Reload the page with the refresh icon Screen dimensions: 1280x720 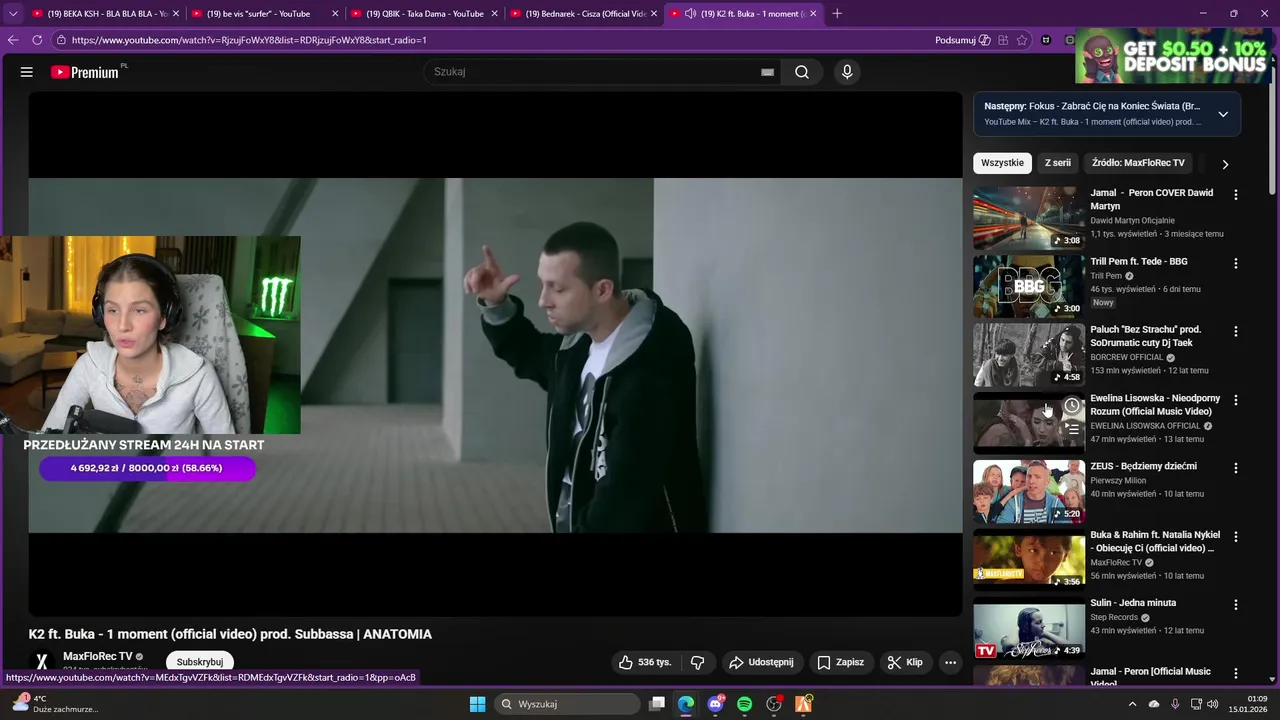click(37, 40)
